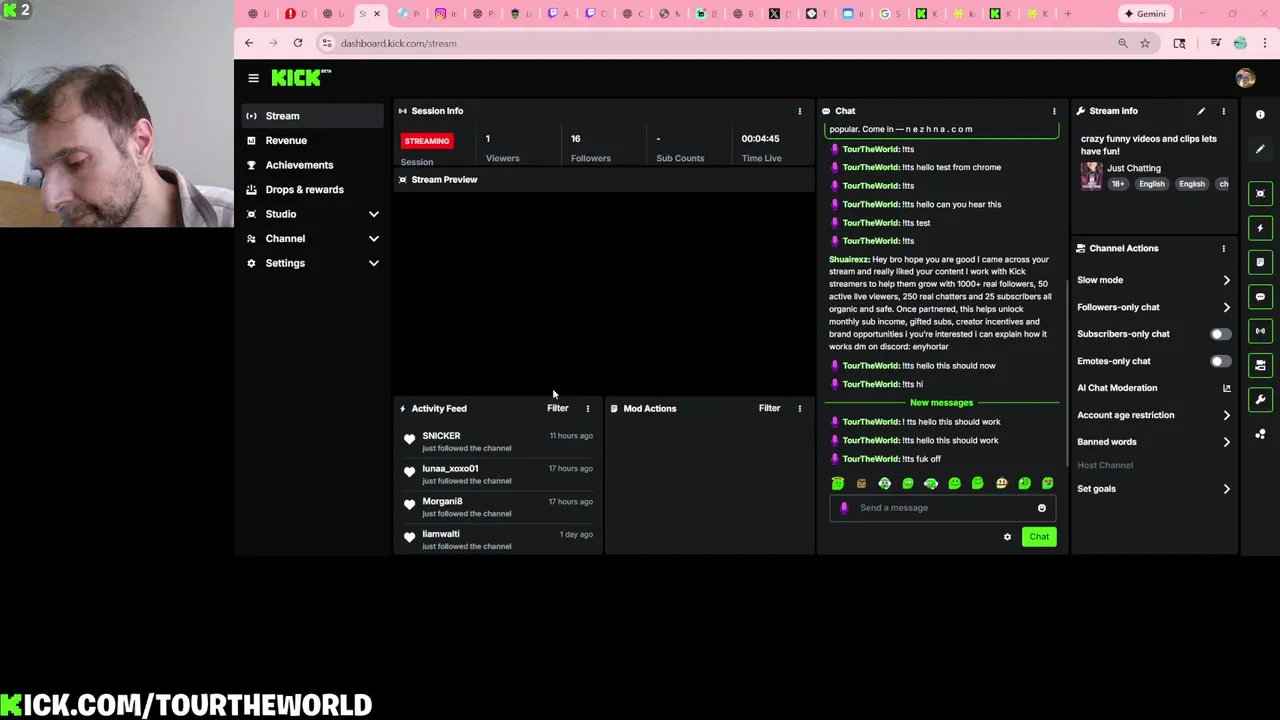Screen dimensions: 1280x720
Task: Click Shuairexz username in chat
Action: pos(849,260)
